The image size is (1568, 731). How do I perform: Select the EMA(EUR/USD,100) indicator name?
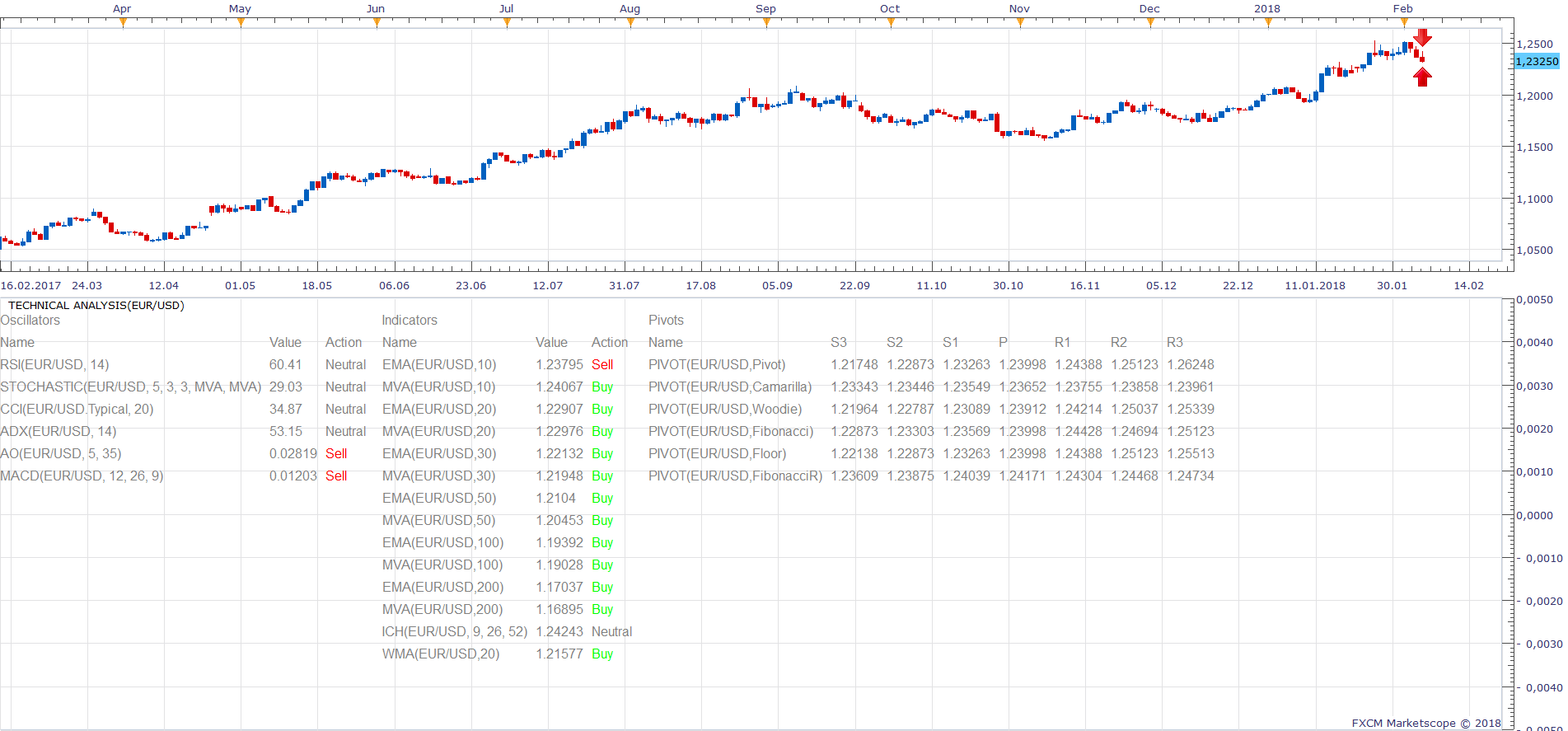(442, 542)
